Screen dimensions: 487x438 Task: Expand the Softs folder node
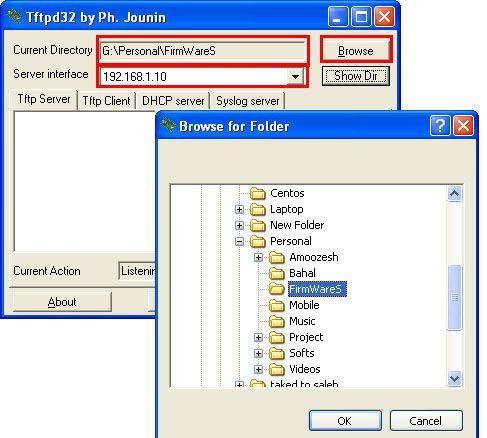(258, 353)
